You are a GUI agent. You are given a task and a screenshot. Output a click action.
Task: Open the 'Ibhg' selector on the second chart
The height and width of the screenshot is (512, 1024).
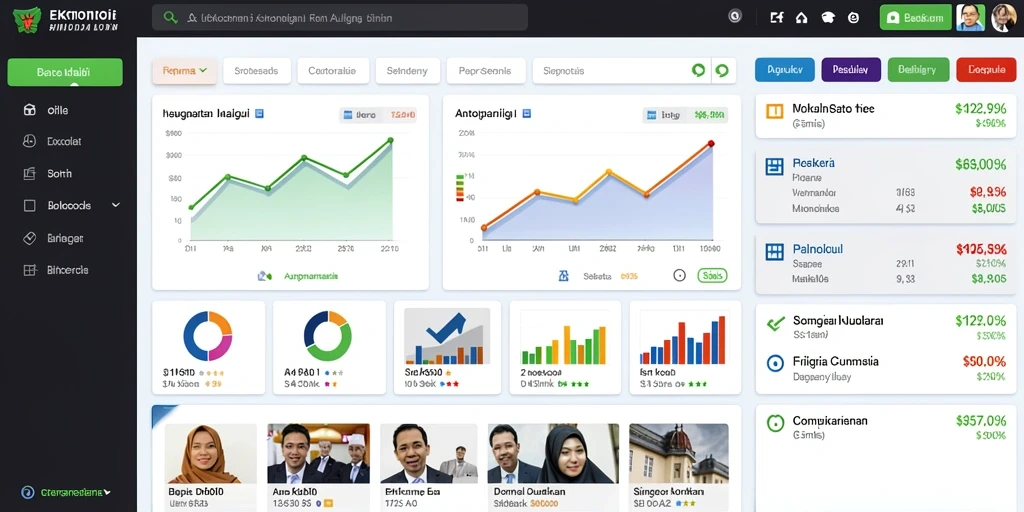[x=684, y=115]
